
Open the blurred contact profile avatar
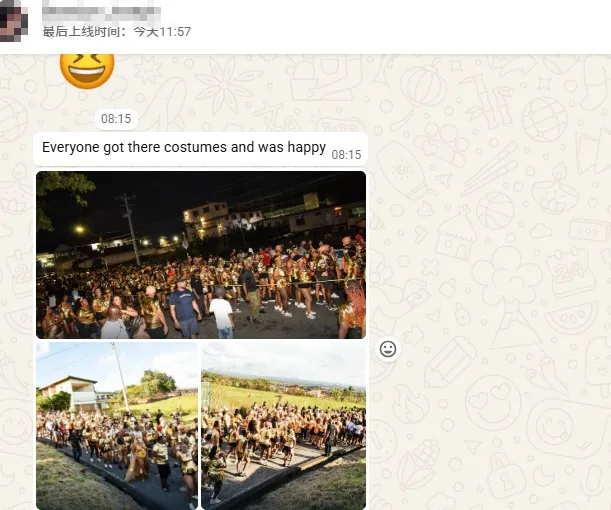point(14,20)
